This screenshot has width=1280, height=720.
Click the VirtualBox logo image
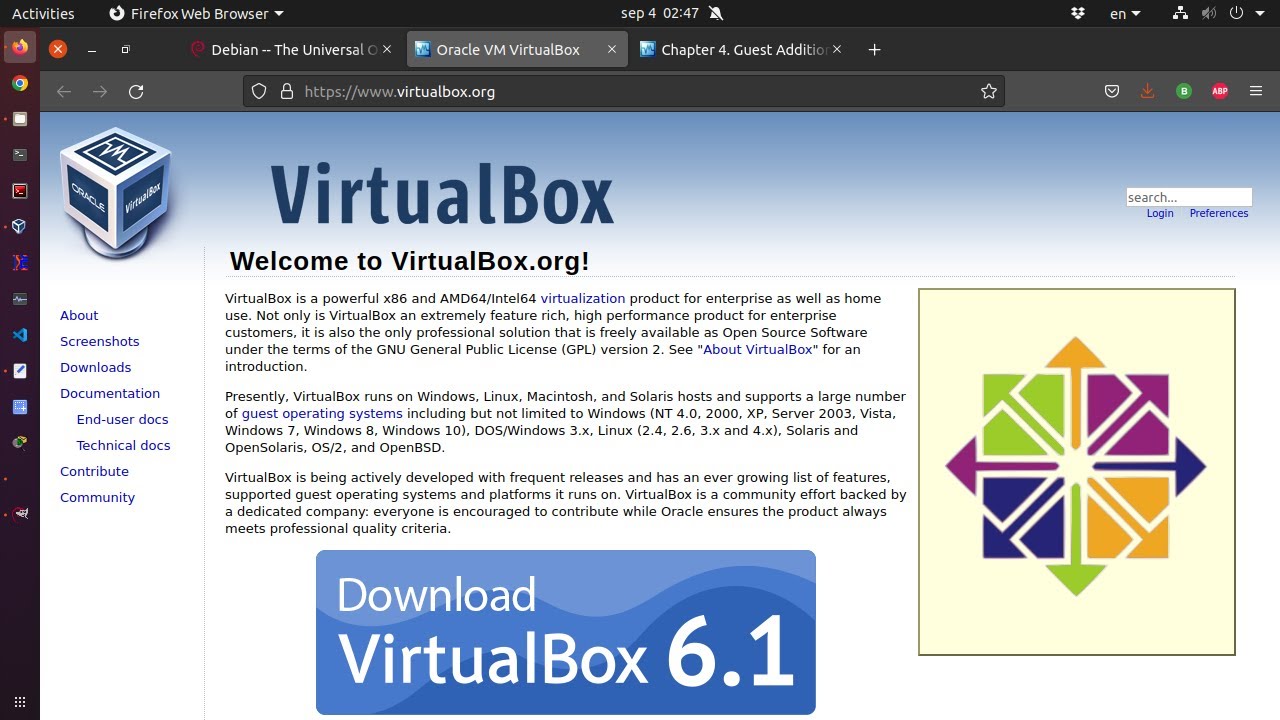tap(117, 193)
